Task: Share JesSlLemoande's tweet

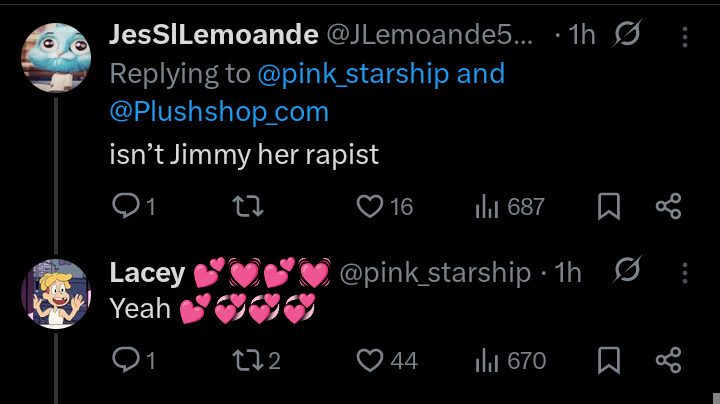Action: click(669, 206)
